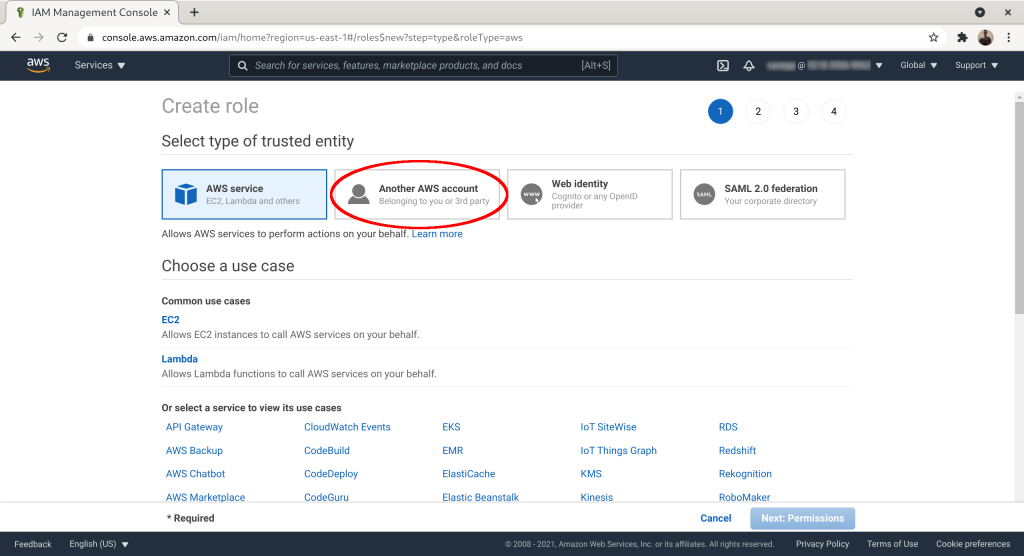The width and height of the screenshot is (1024, 556).
Task: Open the Privacy Policy link
Action: [x=822, y=544]
